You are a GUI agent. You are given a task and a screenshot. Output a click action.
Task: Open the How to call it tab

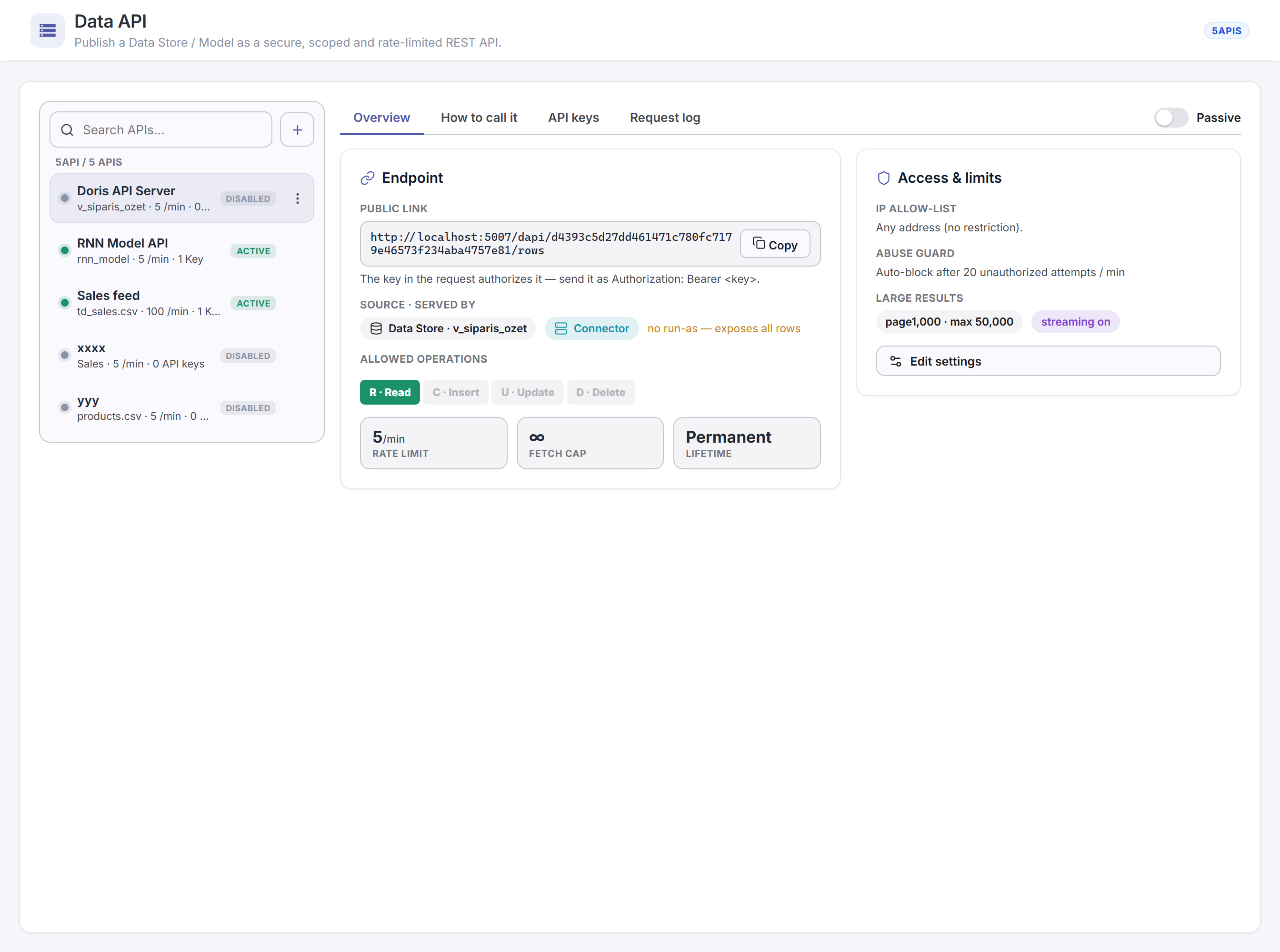[x=479, y=118]
